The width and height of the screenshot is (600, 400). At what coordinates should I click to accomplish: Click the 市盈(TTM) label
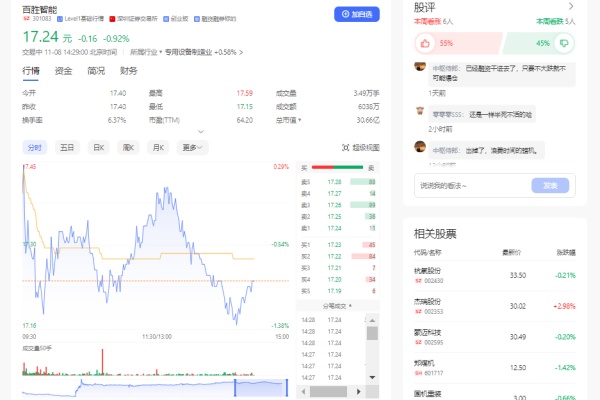click(x=164, y=120)
